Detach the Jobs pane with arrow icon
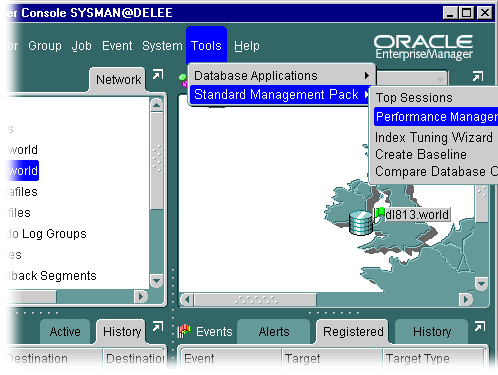498x375 pixels. click(x=158, y=327)
